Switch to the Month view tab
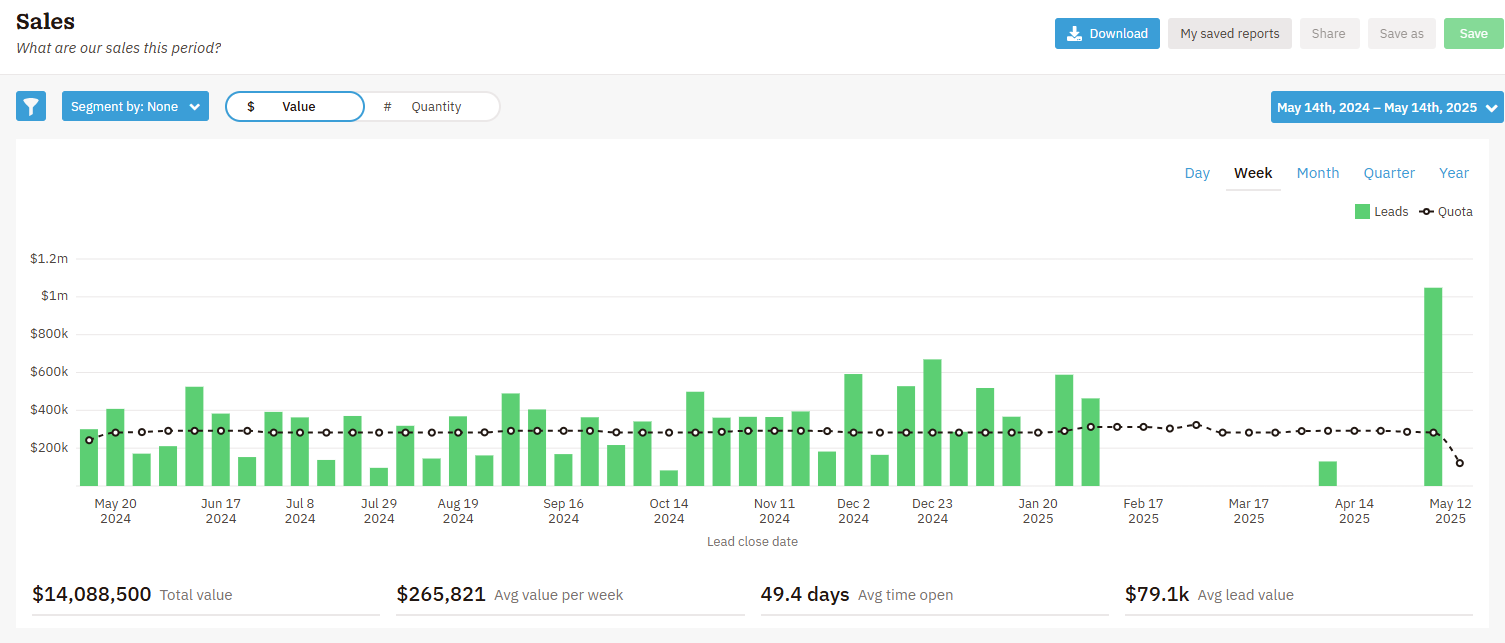Image resolution: width=1505 pixels, height=643 pixels. click(x=1317, y=173)
